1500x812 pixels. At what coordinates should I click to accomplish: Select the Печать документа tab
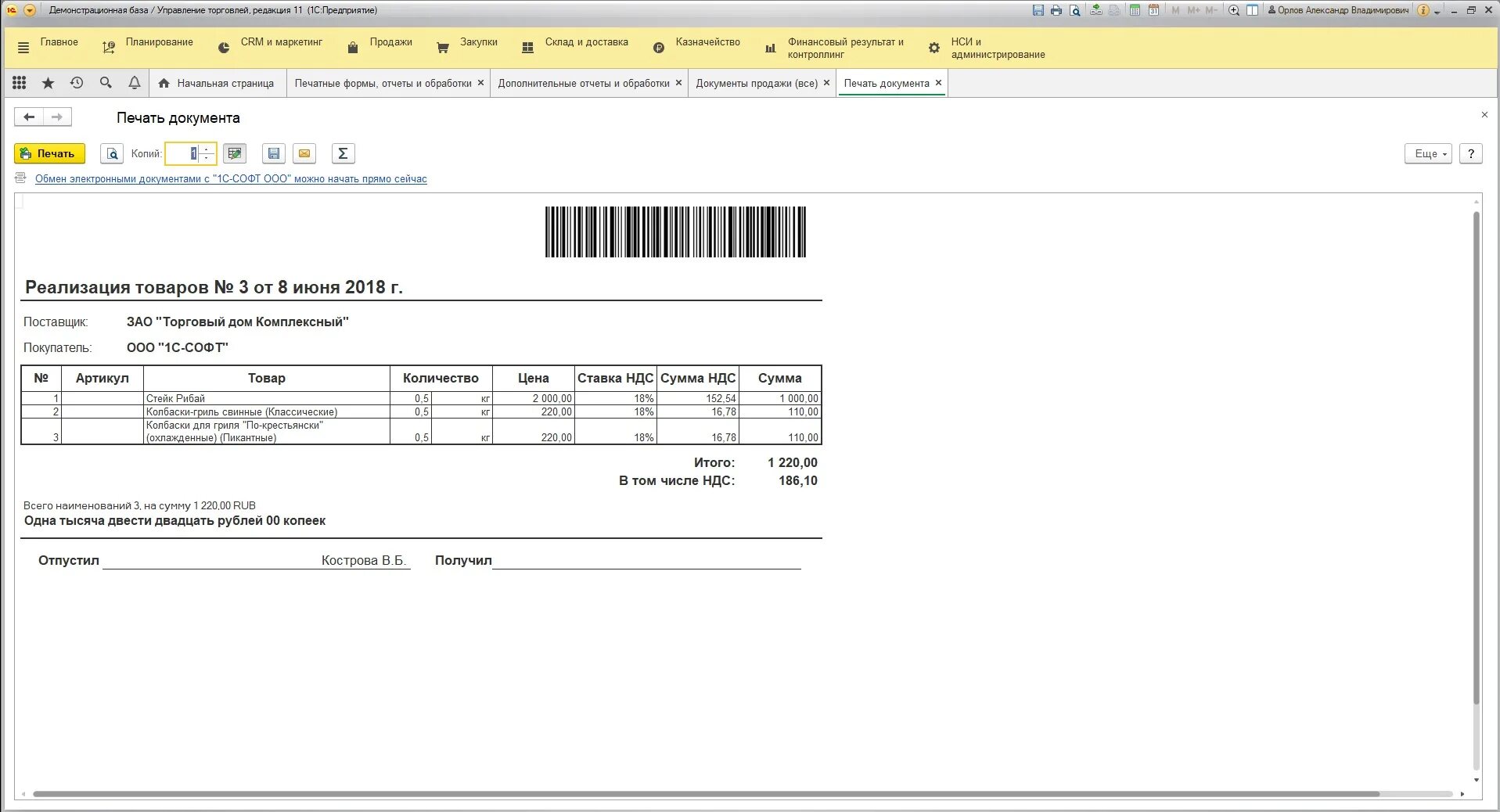pyautogui.click(x=887, y=83)
